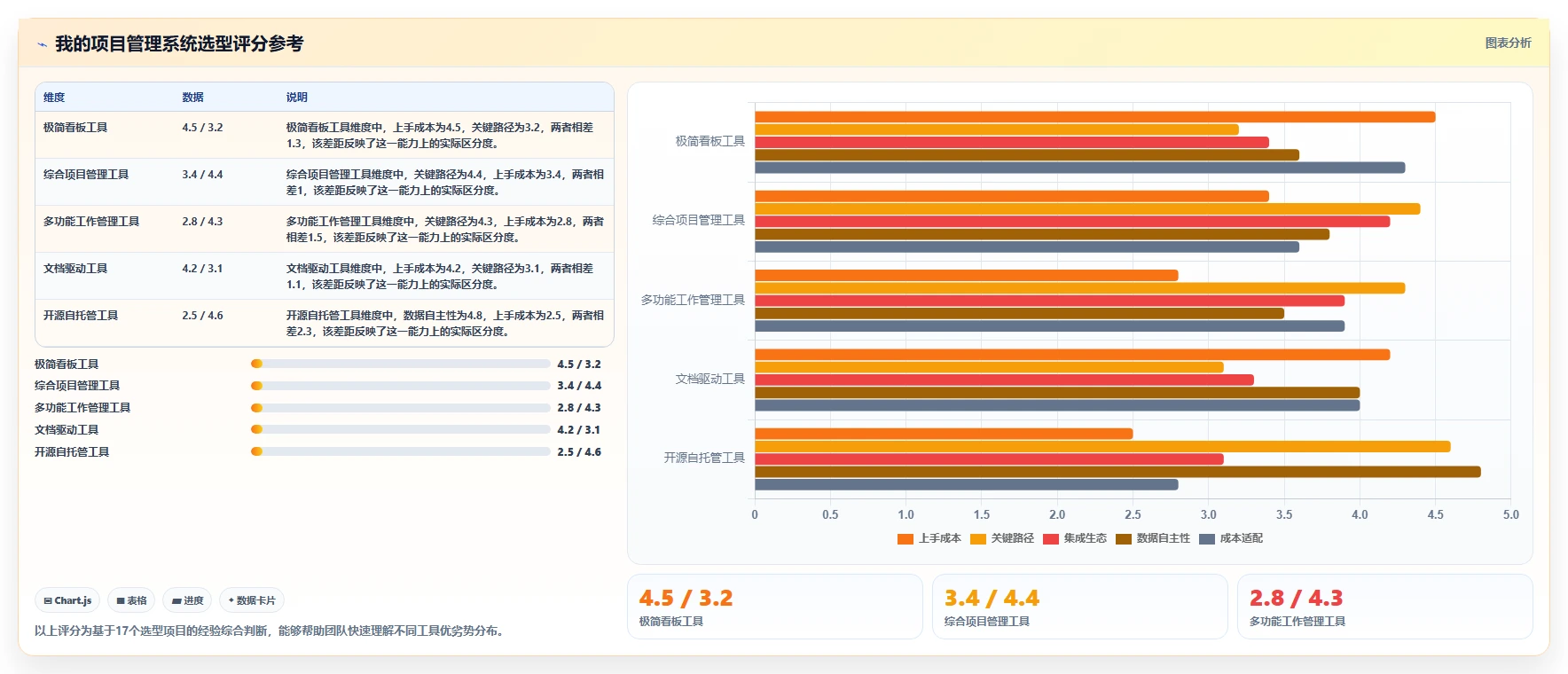Select the 极简看板工具 table row name

[x=75, y=128]
